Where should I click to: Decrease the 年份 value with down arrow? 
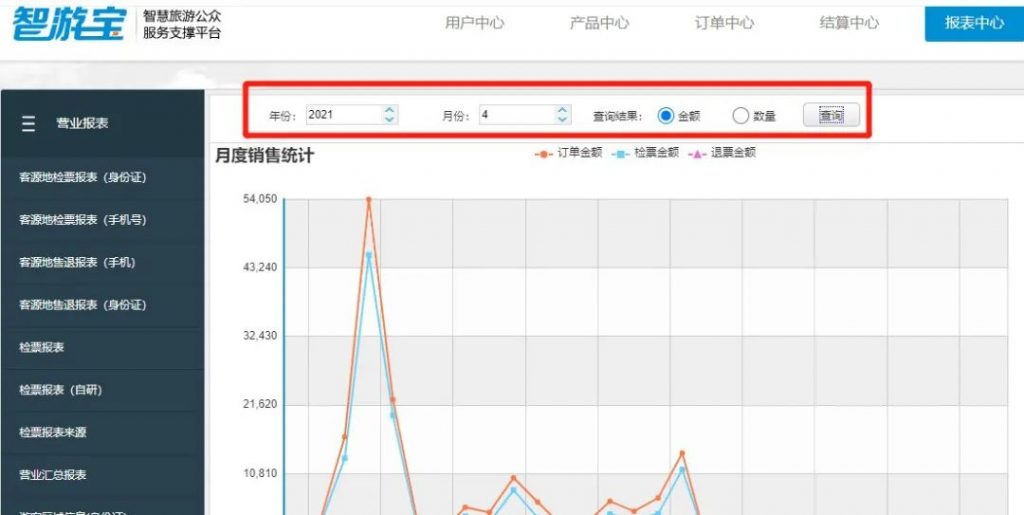[390, 119]
